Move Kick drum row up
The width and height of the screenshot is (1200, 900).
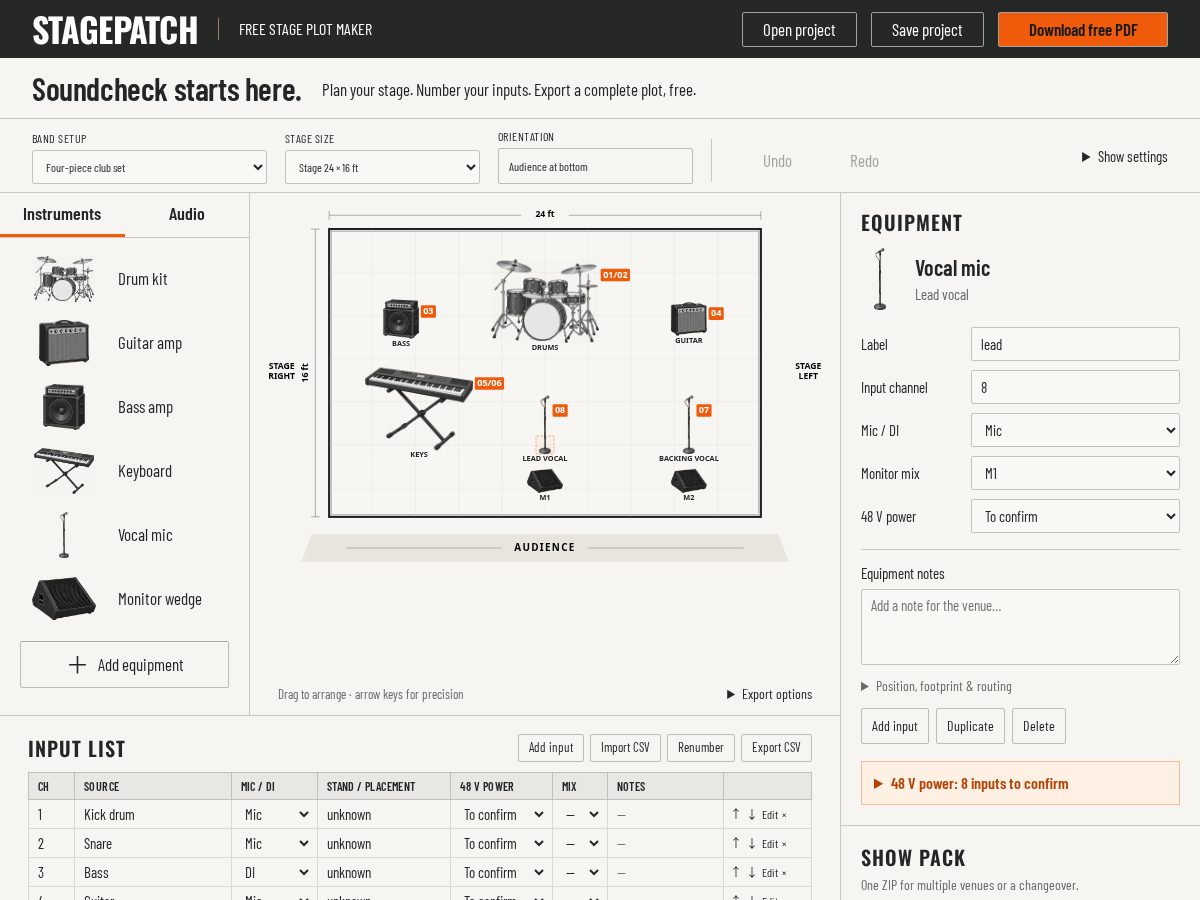coord(736,814)
